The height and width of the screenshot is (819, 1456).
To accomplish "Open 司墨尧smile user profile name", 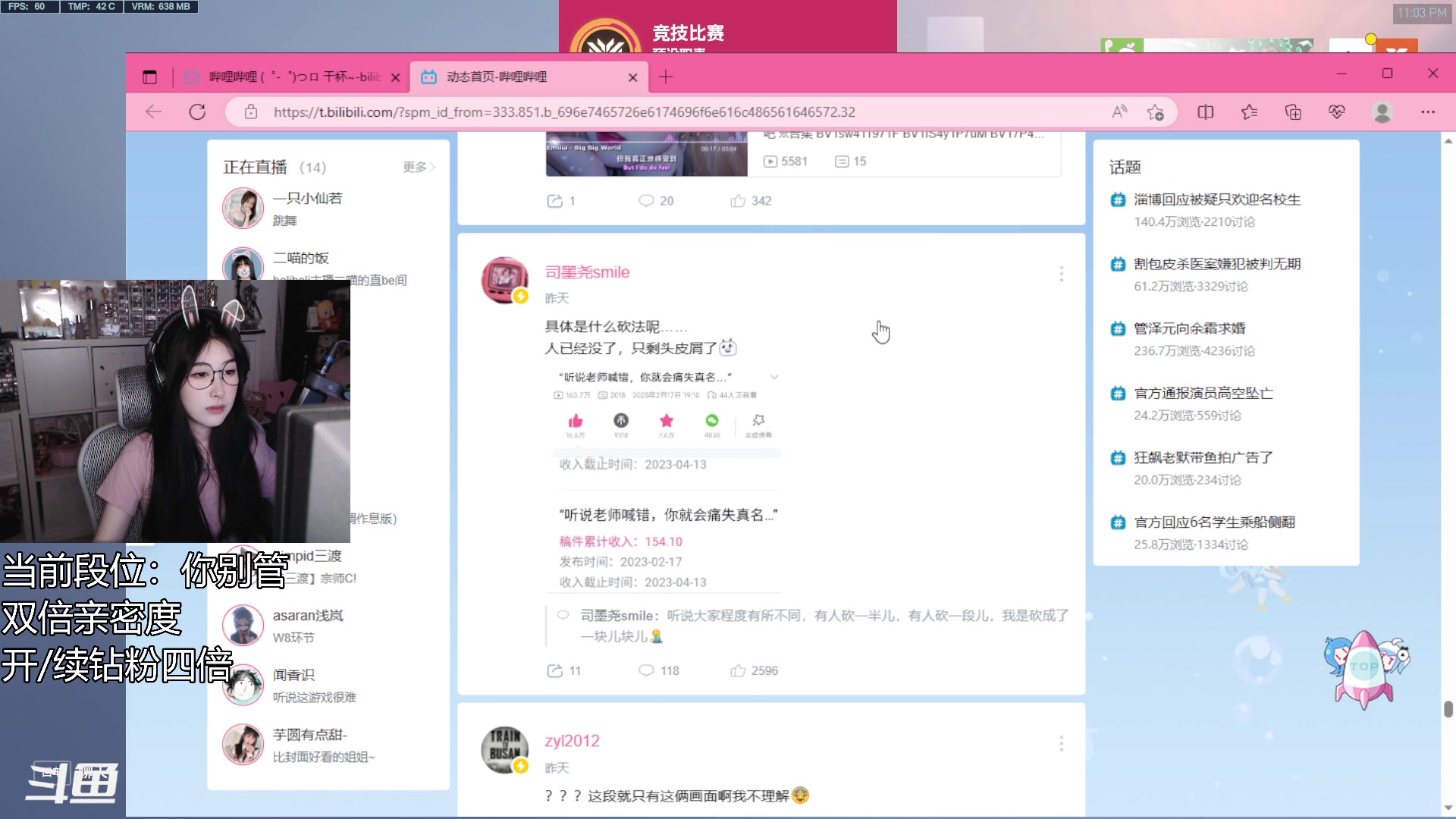I will (x=587, y=272).
